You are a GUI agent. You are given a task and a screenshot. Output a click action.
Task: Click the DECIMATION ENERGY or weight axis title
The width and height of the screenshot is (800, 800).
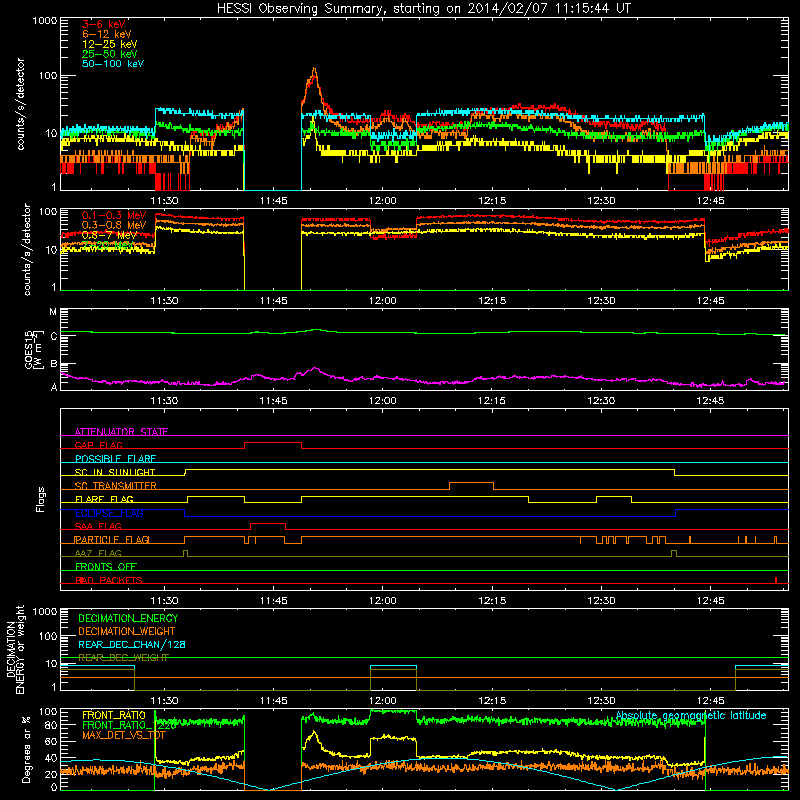[x=15, y=649]
